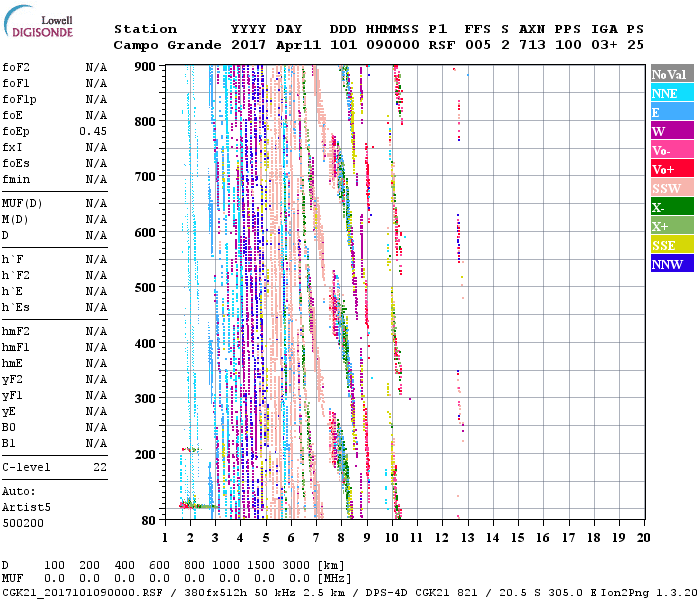This screenshot has height=600, width=700.
Task: Click the RSF program value
Action: pyautogui.click(x=442, y=45)
